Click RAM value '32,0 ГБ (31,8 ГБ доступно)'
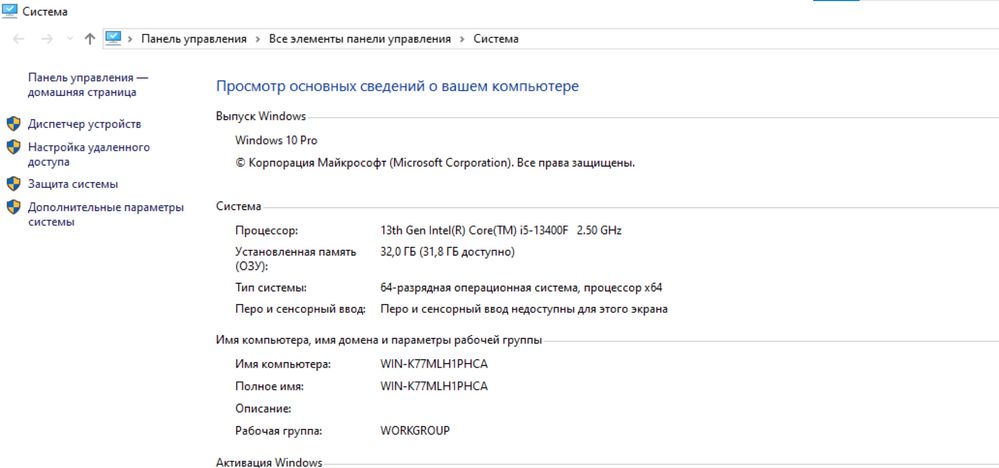This screenshot has height=468, width=999. (x=447, y=252)
